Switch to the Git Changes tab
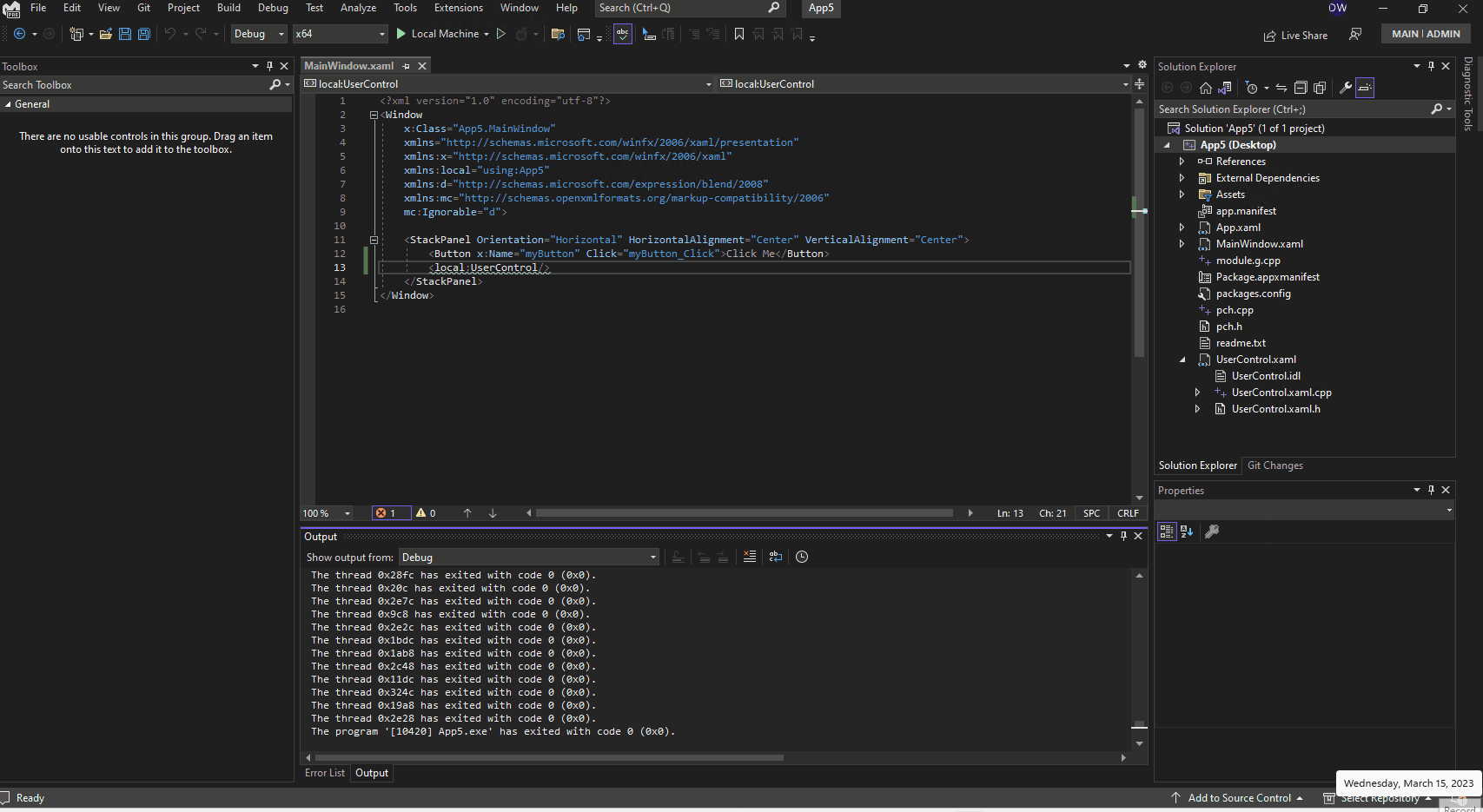Screen dimensions: 1483x812 click(x=1274, y=465)
